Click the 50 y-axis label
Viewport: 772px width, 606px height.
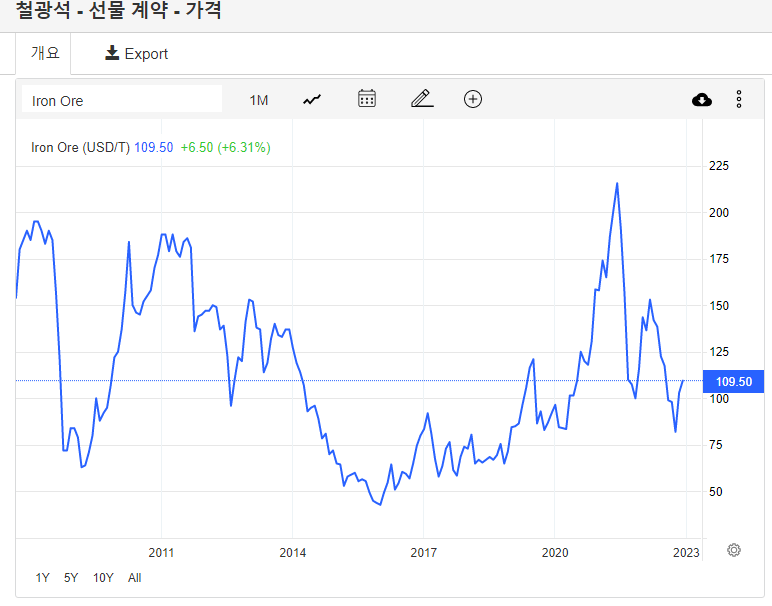pos(715,491)
